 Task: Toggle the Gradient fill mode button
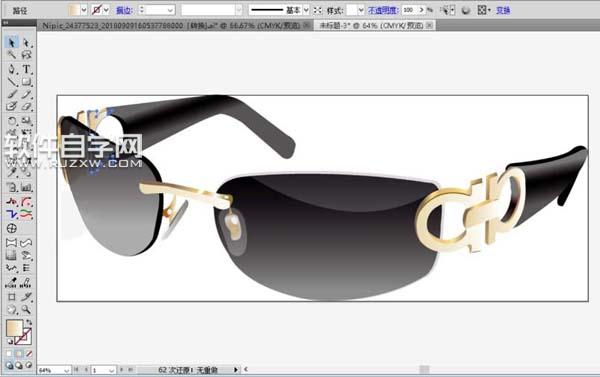click(19, 354)
